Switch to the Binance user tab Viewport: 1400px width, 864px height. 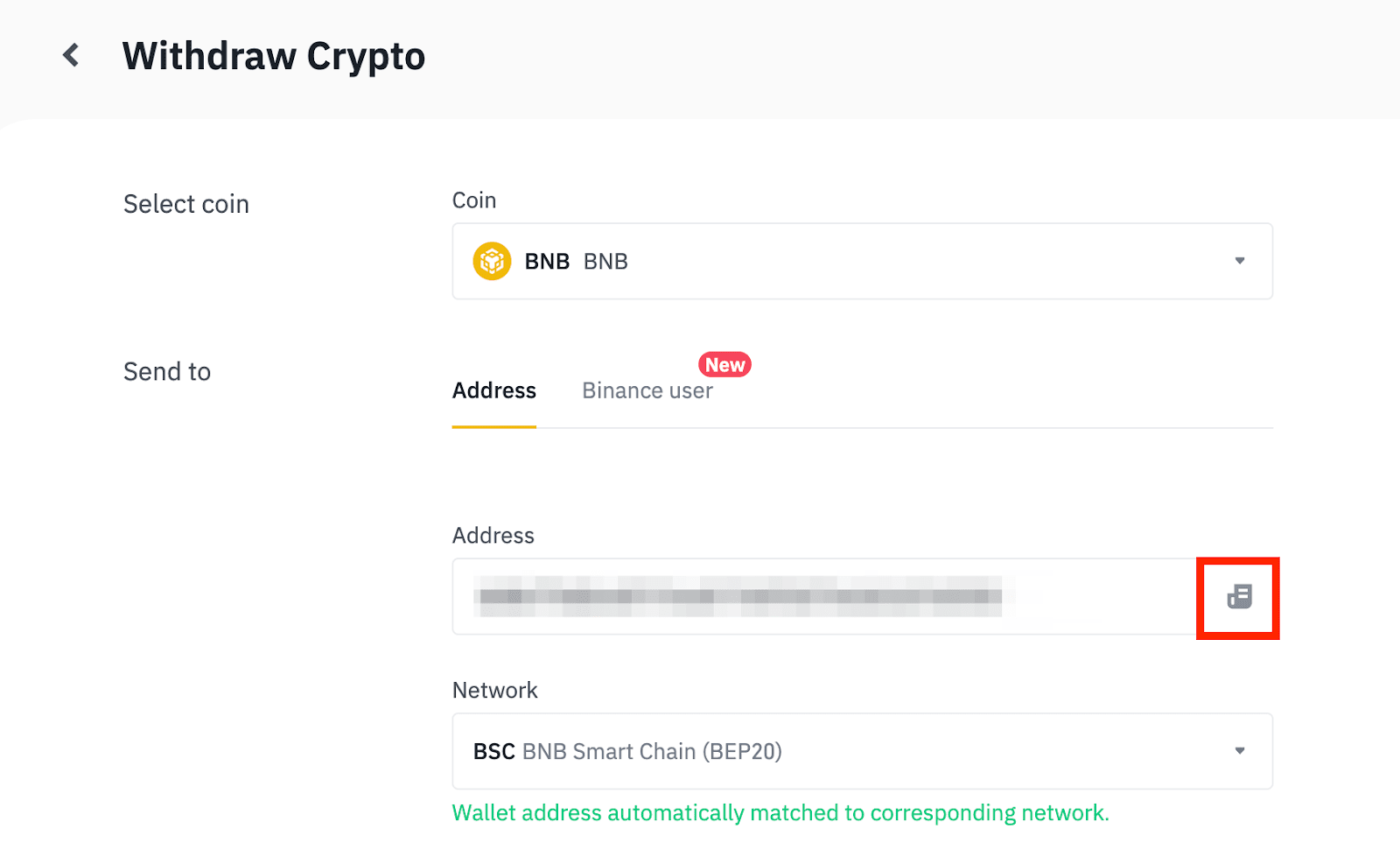point(647,390)
